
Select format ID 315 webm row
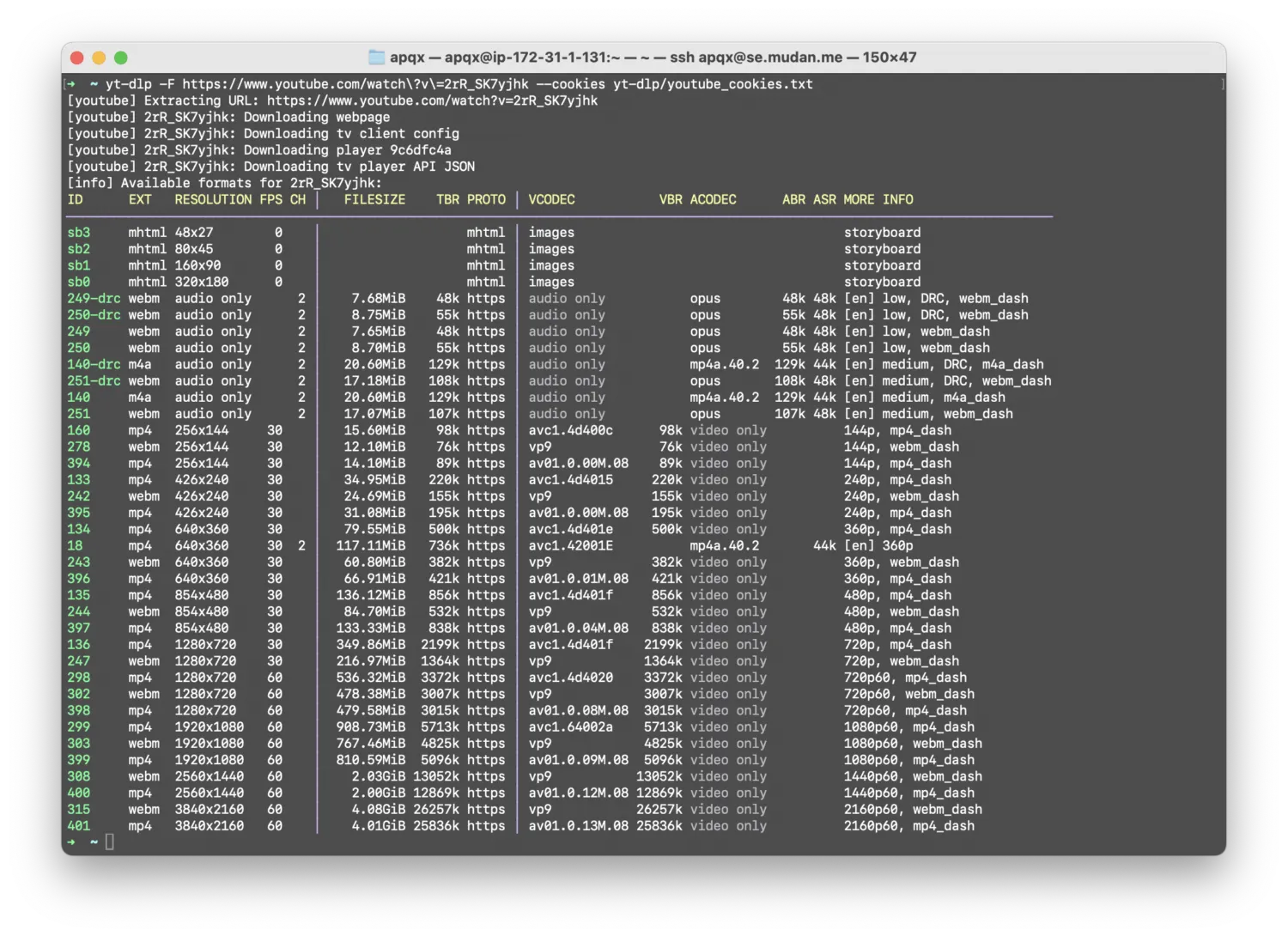[78, 810]
